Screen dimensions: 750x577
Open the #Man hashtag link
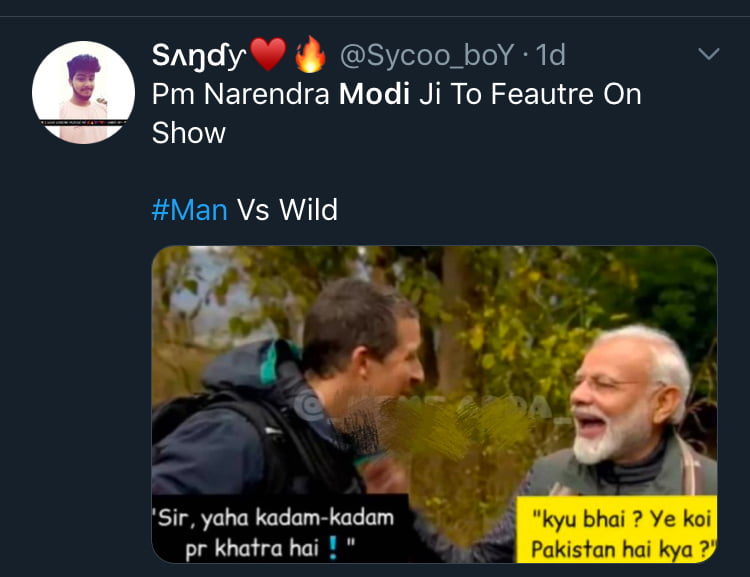[x=190, y=210]
